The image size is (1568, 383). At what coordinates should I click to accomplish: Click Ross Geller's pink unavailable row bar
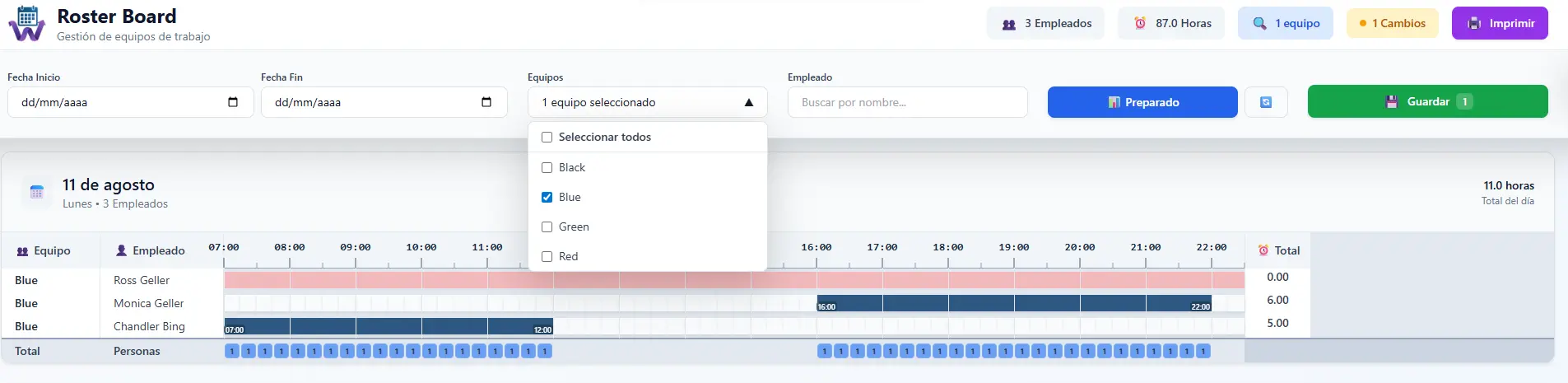pyautogui.click(x=734, y=280)
